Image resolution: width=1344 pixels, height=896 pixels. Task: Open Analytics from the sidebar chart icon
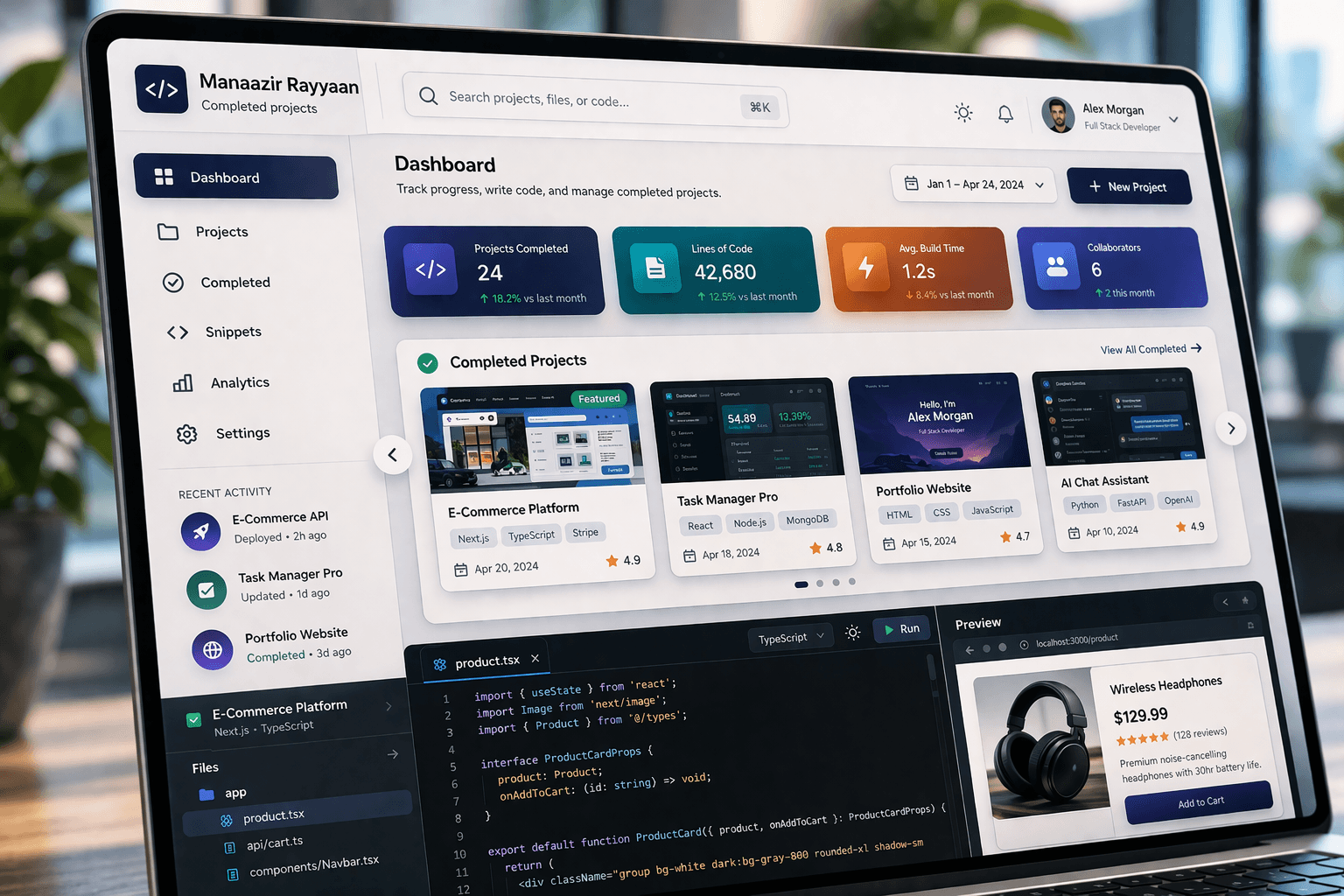point(182,382)
